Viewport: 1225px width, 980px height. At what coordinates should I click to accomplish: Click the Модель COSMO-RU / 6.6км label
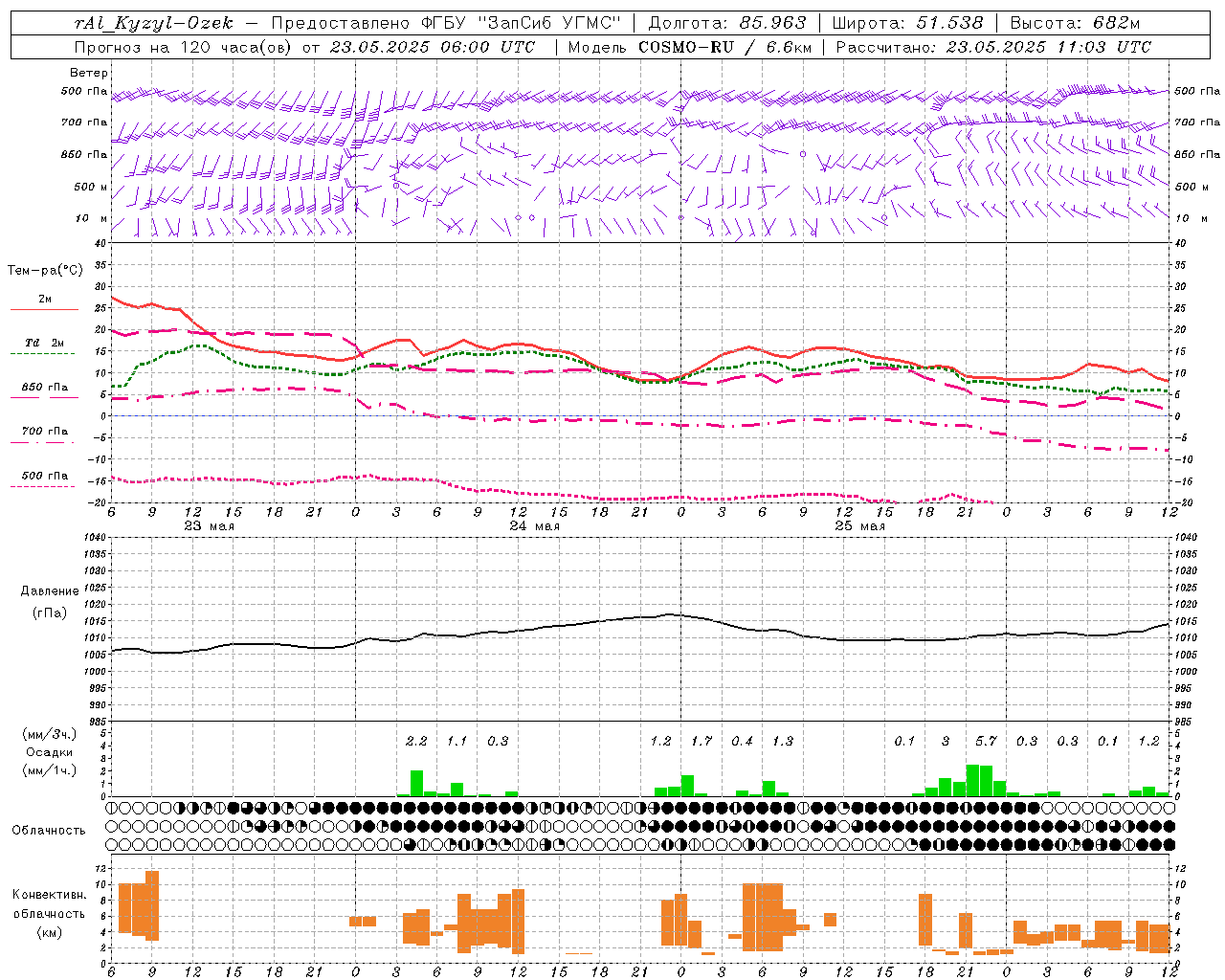point(690,47)
